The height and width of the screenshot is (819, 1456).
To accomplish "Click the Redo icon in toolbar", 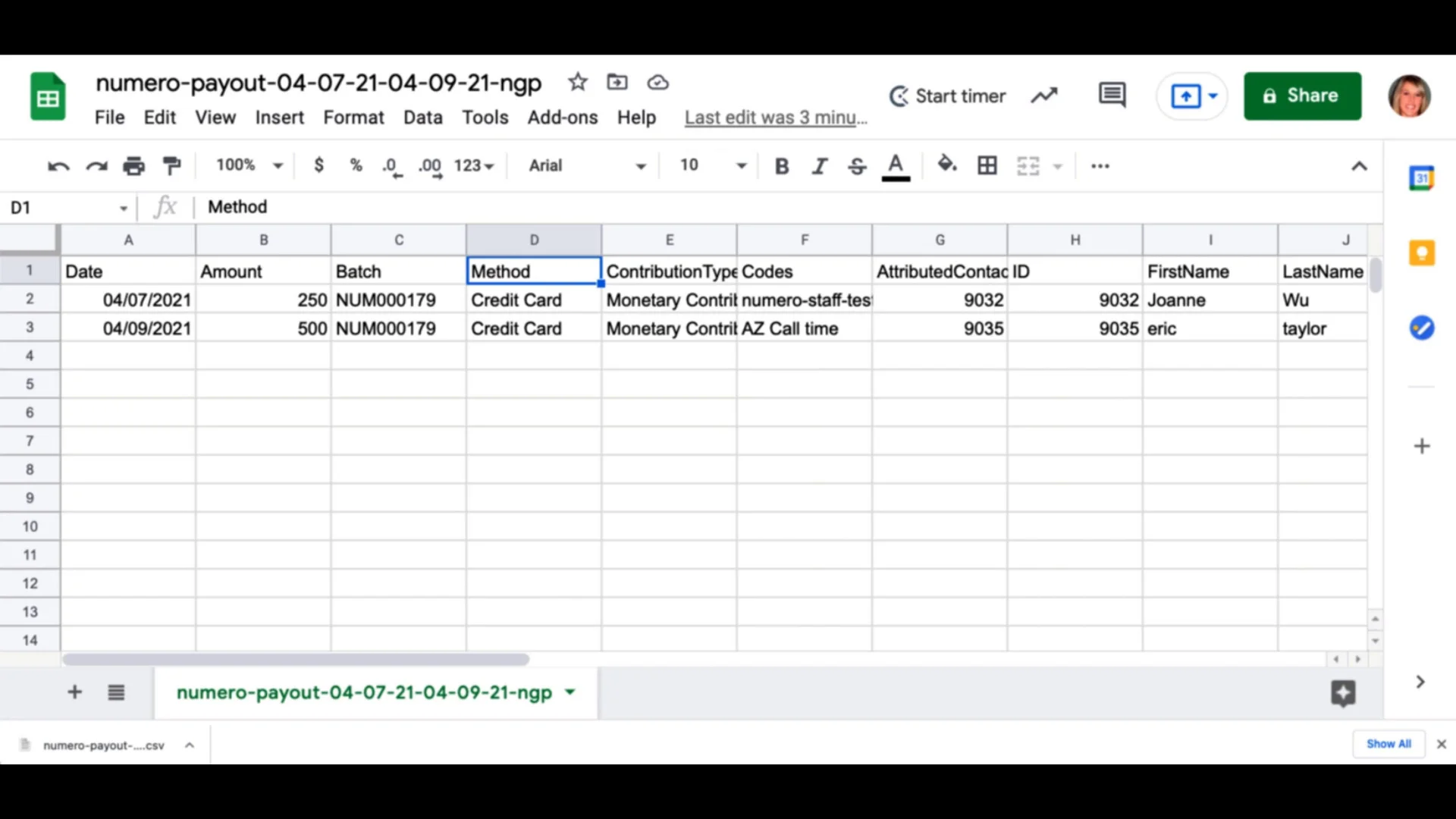I will (96, 166).
